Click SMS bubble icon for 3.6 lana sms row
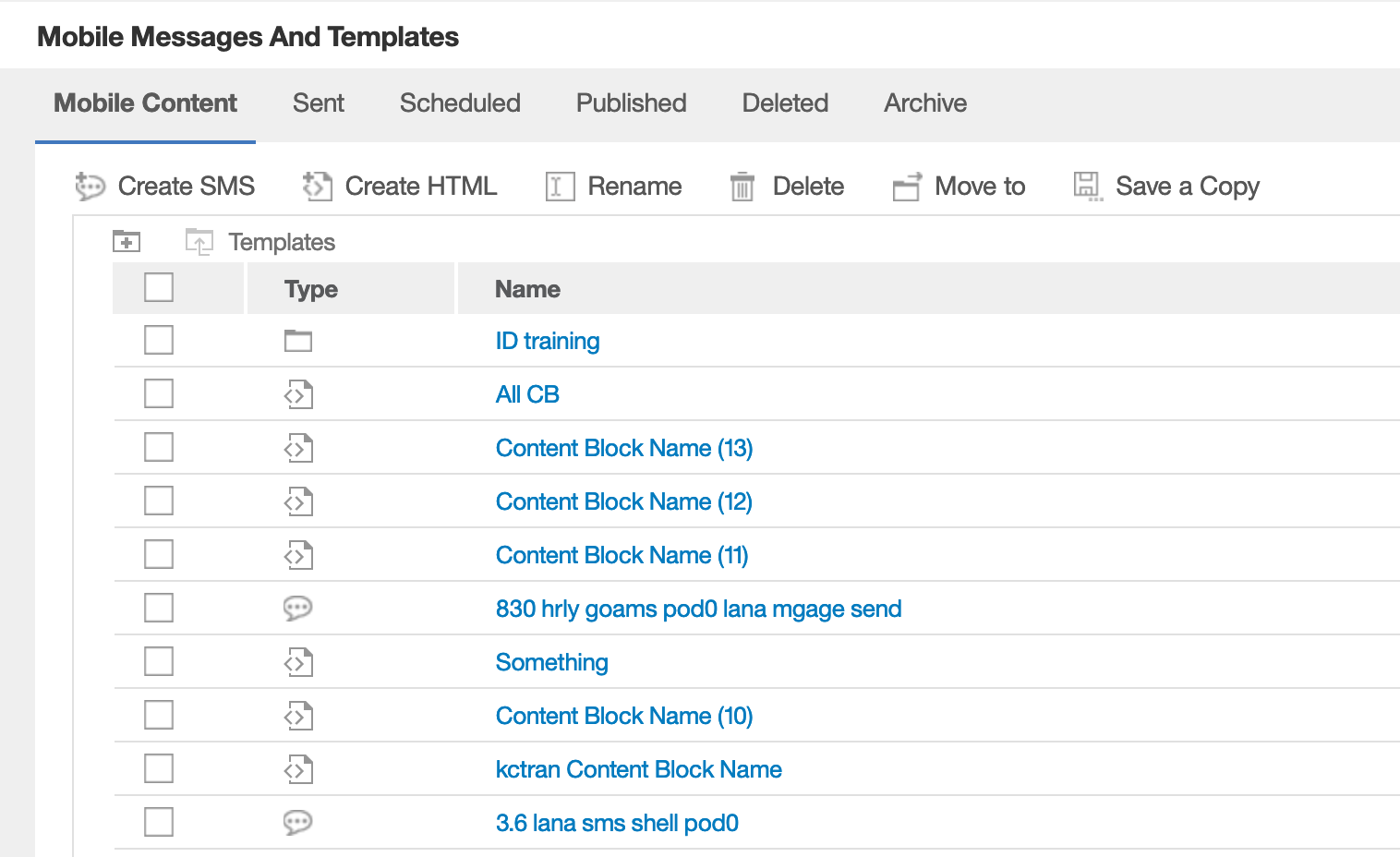Viewport: 1400px width, 857px height. [x=297, y=822]
